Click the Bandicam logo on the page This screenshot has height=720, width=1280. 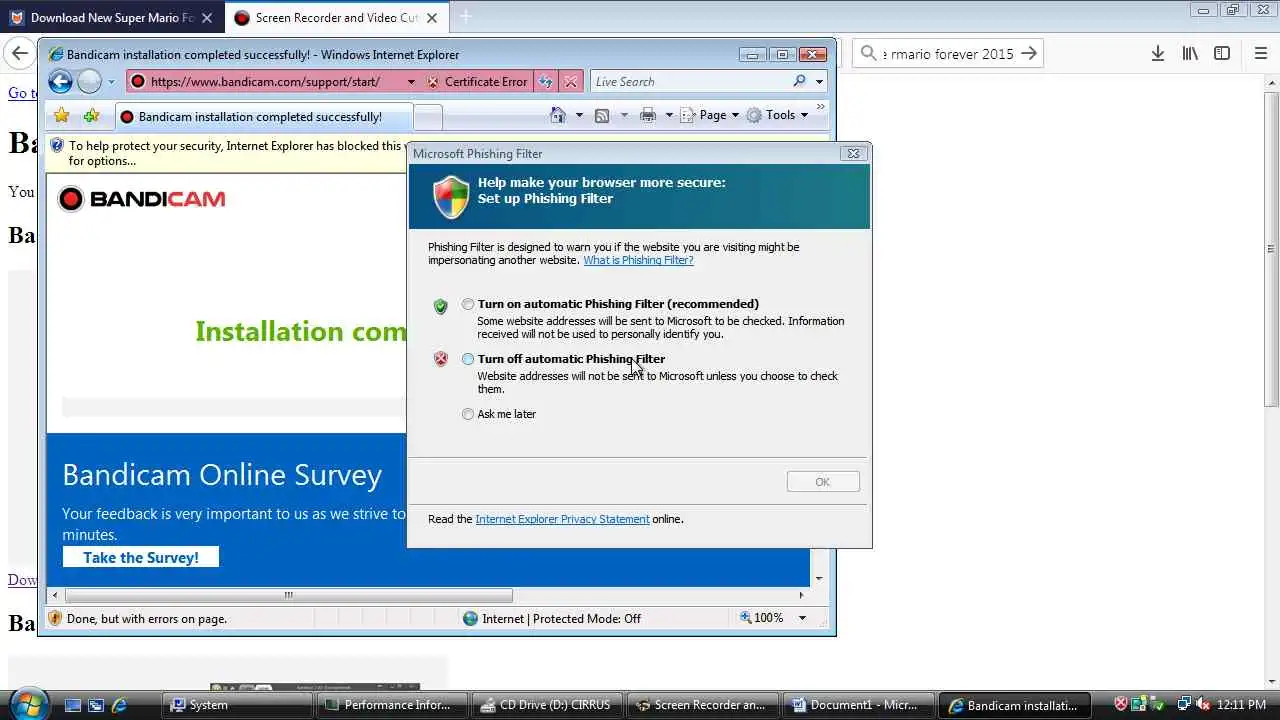[x=141, y=199]
